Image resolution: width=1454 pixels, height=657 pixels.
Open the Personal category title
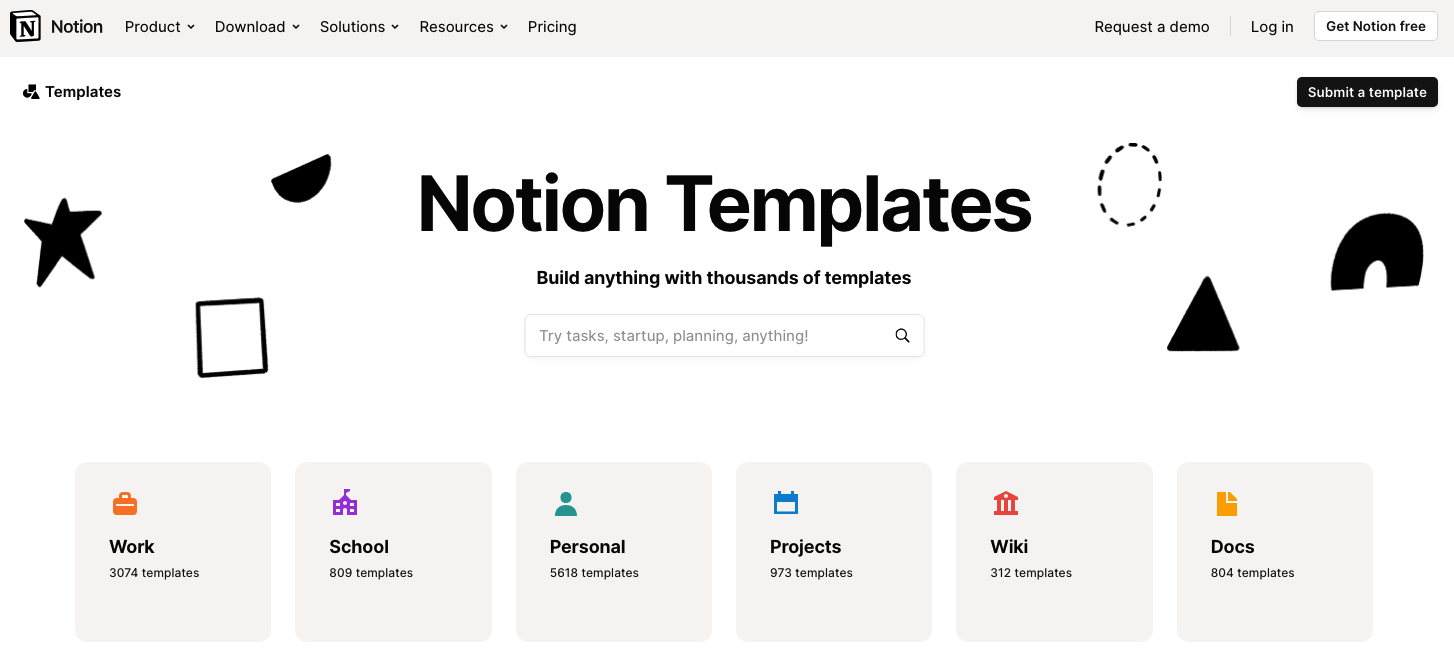tap(588, 547)
